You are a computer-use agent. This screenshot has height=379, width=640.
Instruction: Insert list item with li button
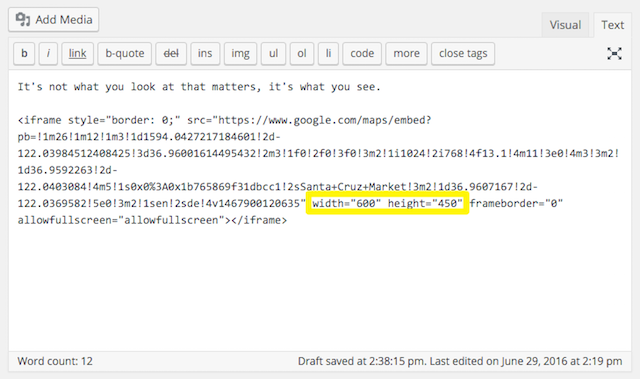point(328,53)
